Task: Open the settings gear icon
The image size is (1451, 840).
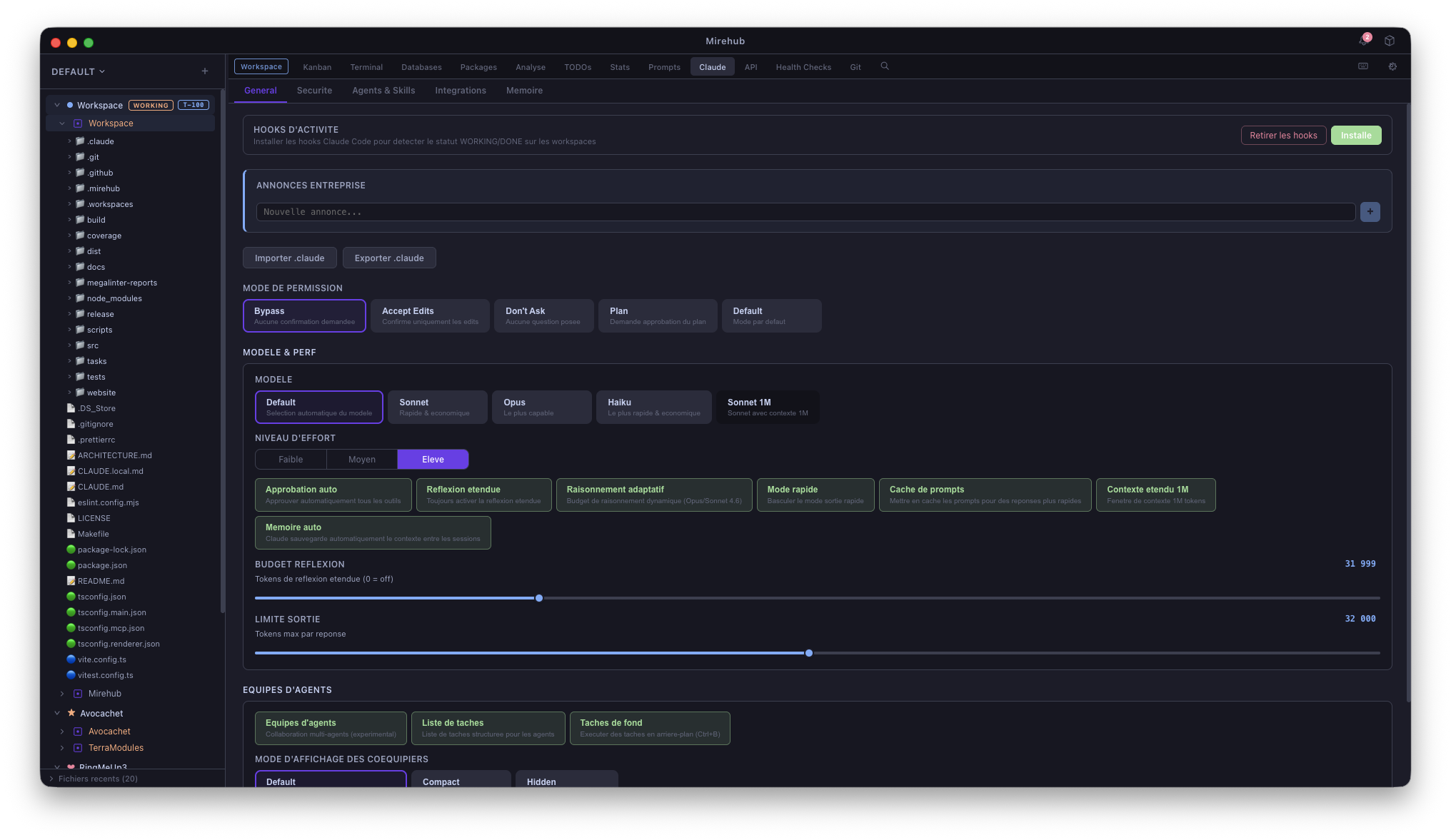Action: click(x=1392, y=66)
